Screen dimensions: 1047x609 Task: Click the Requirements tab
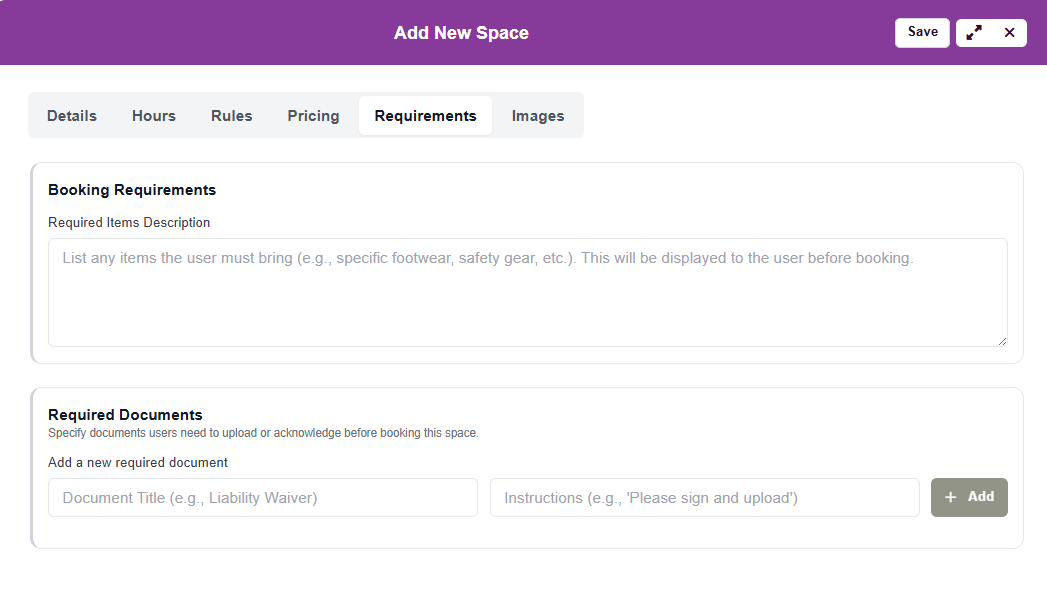(x=425, y=116)
